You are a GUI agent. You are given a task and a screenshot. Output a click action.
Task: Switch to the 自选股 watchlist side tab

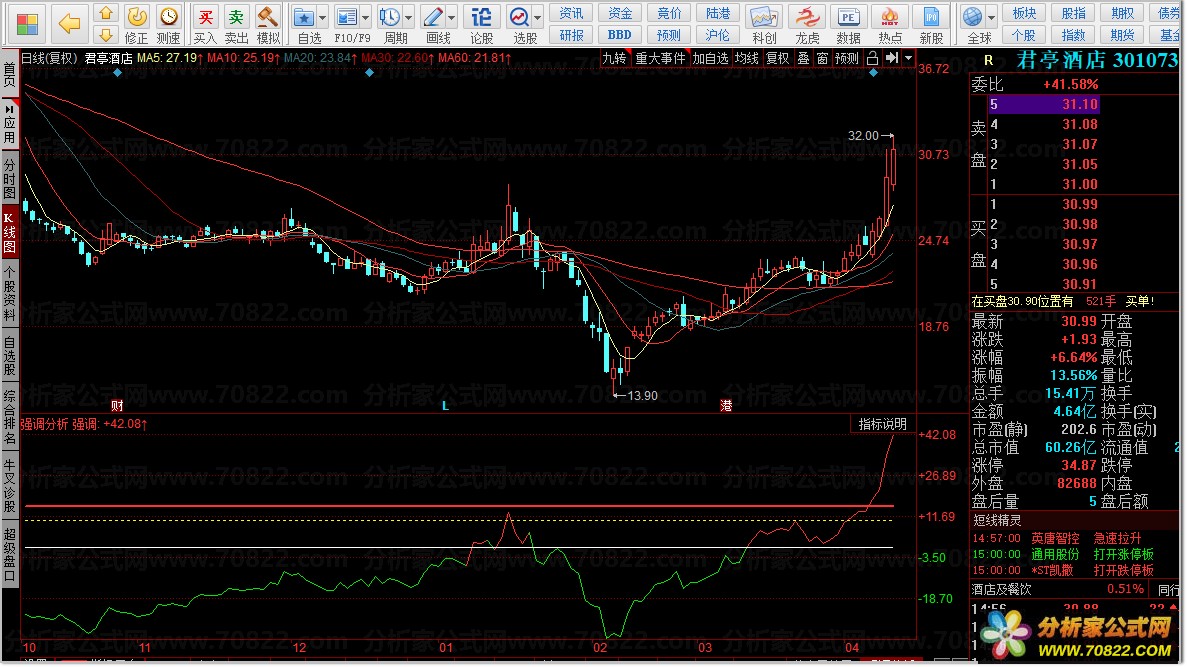9,355
